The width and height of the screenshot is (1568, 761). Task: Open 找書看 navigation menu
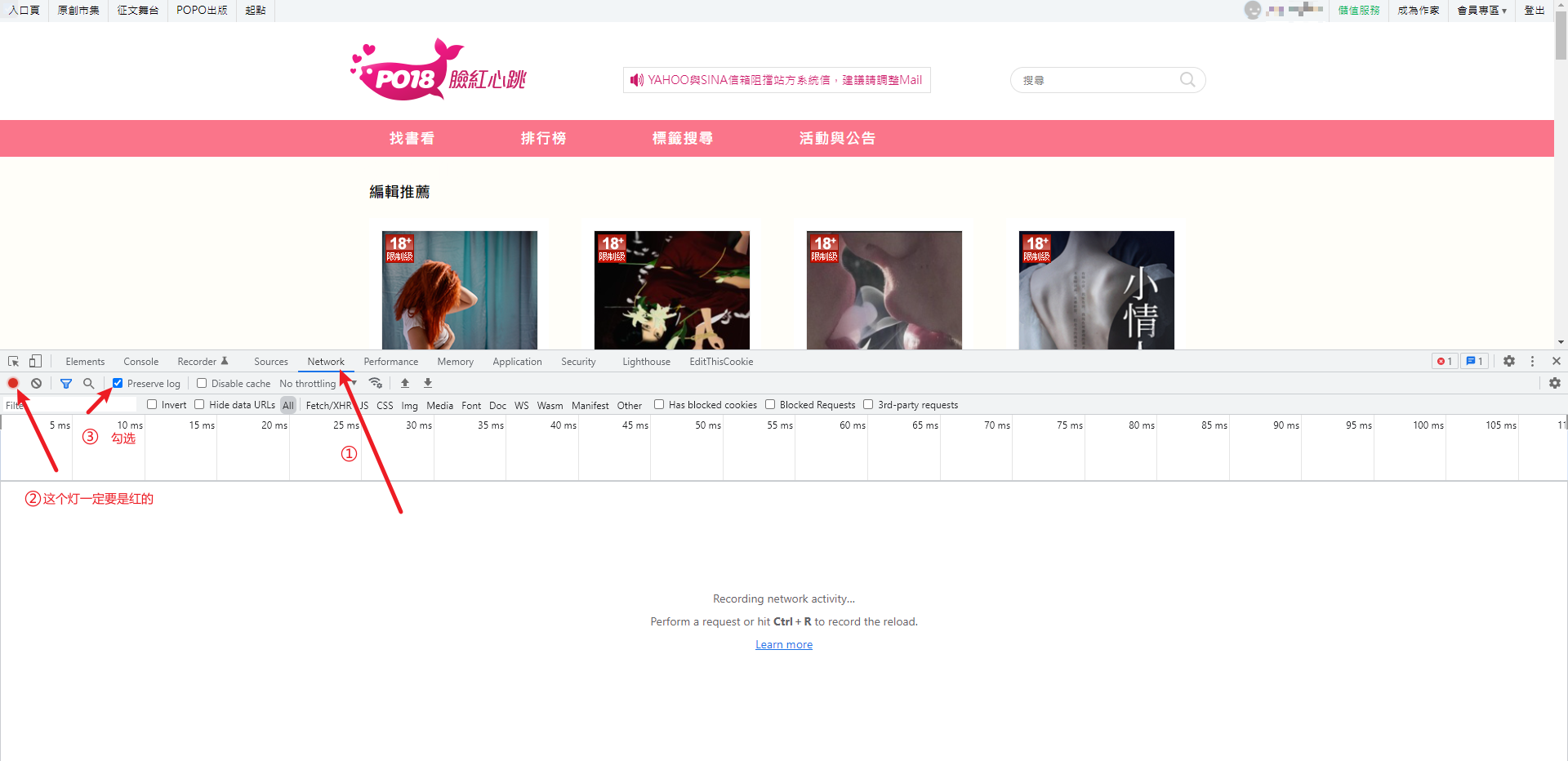[x=412, y=138]
